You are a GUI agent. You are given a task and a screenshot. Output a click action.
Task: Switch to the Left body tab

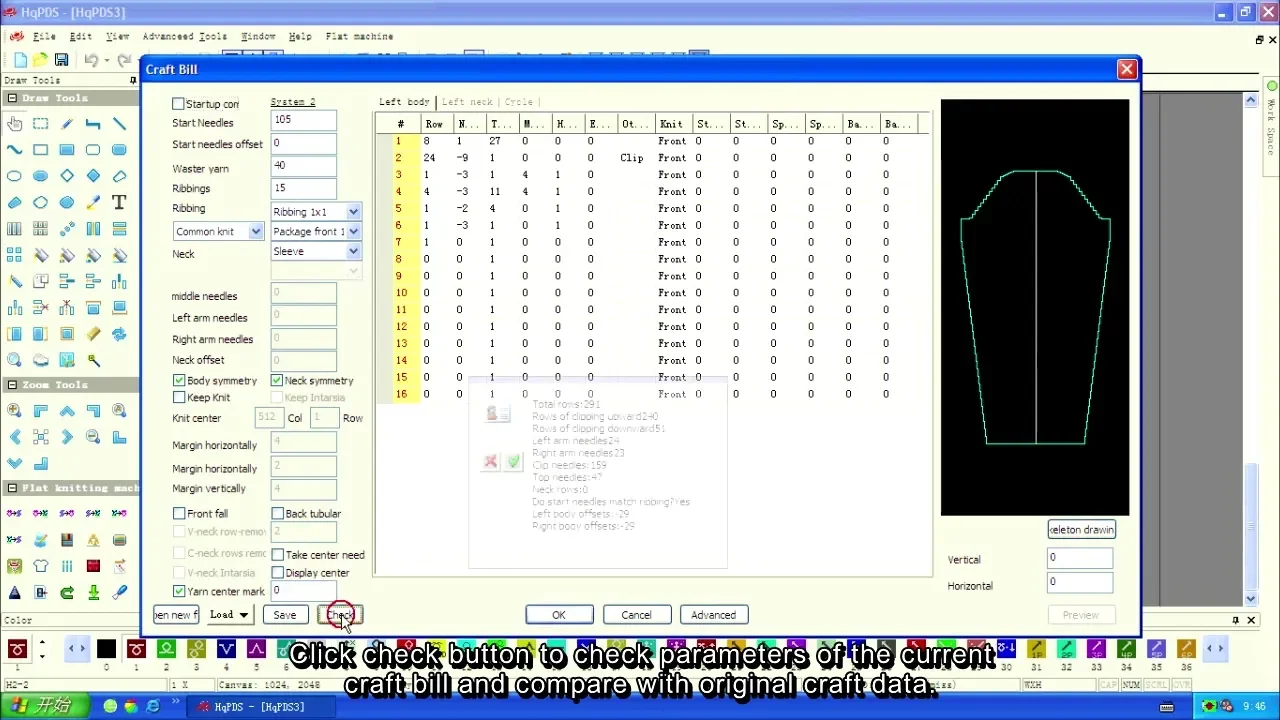404,102
